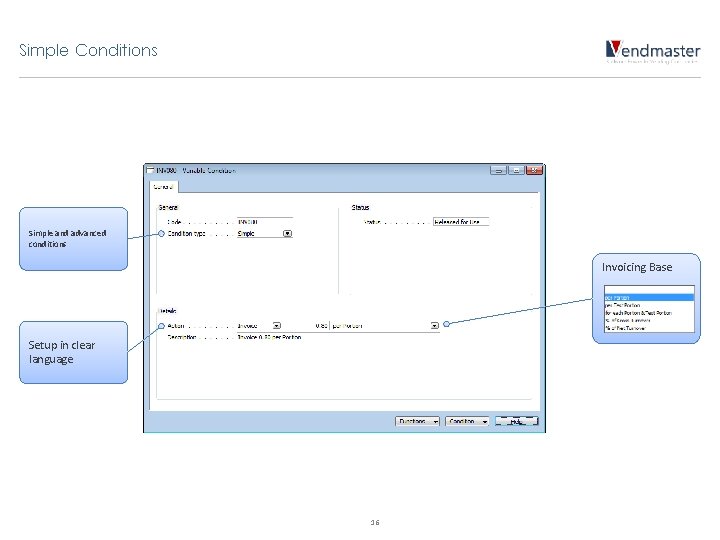The width and height of the screenshot is (720, 540).
Task: Select per Test Portion in the list
Action: 649,305
